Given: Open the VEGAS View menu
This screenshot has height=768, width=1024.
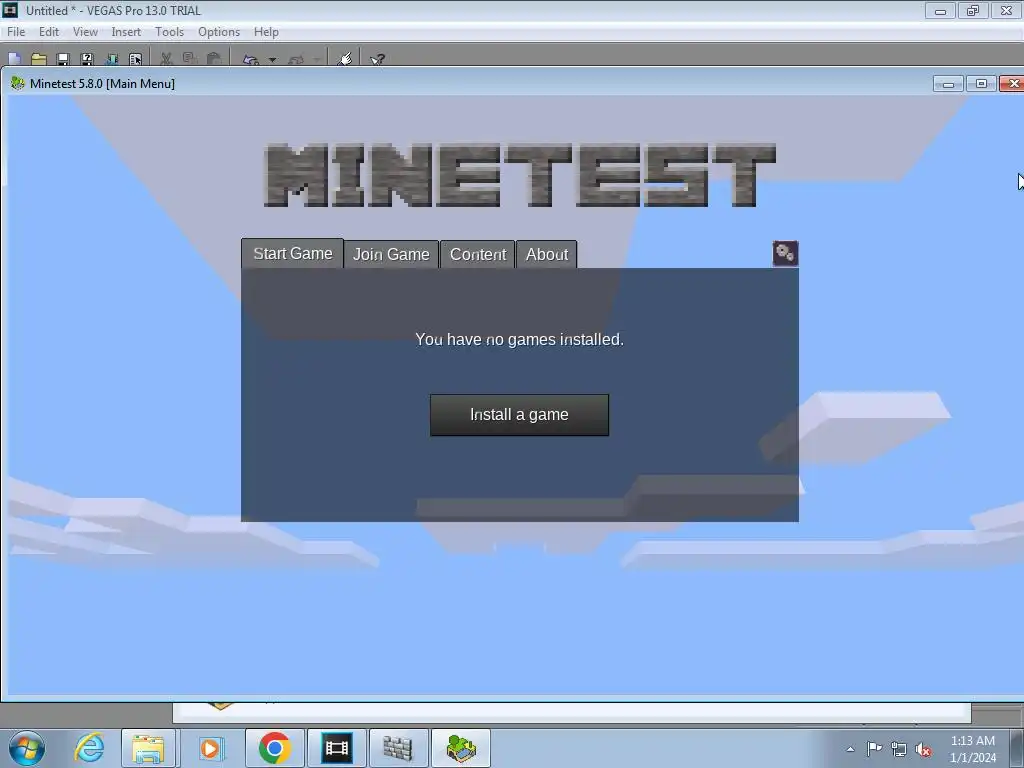Looking at the screenshot, I should point(85,31).
